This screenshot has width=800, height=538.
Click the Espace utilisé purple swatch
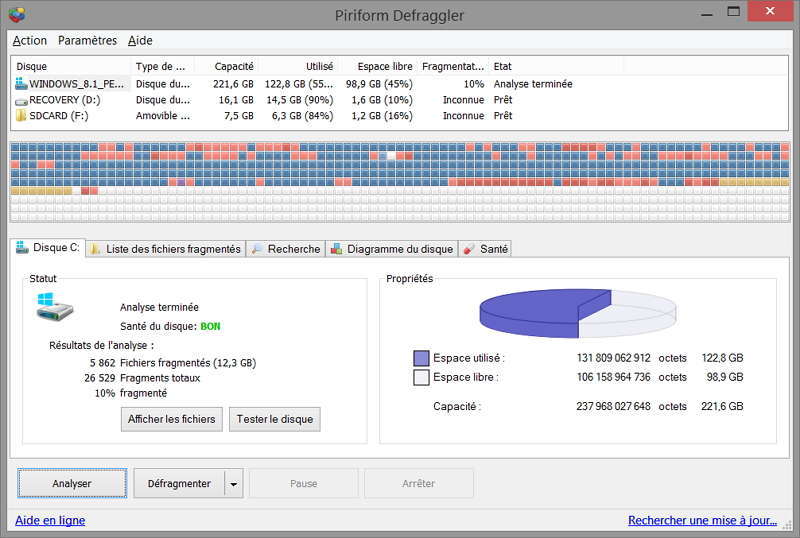point(421,358)
